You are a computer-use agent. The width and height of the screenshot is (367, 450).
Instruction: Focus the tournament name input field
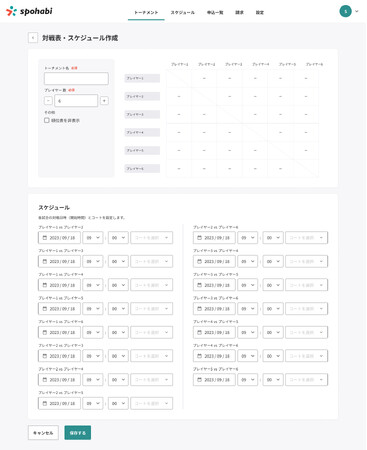(x=76, y=79)
